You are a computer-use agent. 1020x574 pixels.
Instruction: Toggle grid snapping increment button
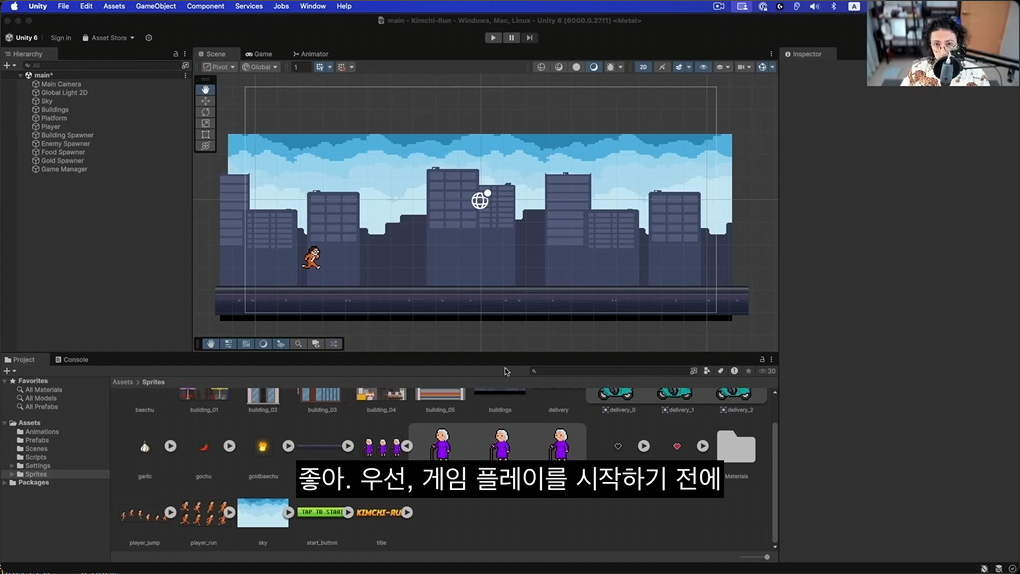point(342,67)
